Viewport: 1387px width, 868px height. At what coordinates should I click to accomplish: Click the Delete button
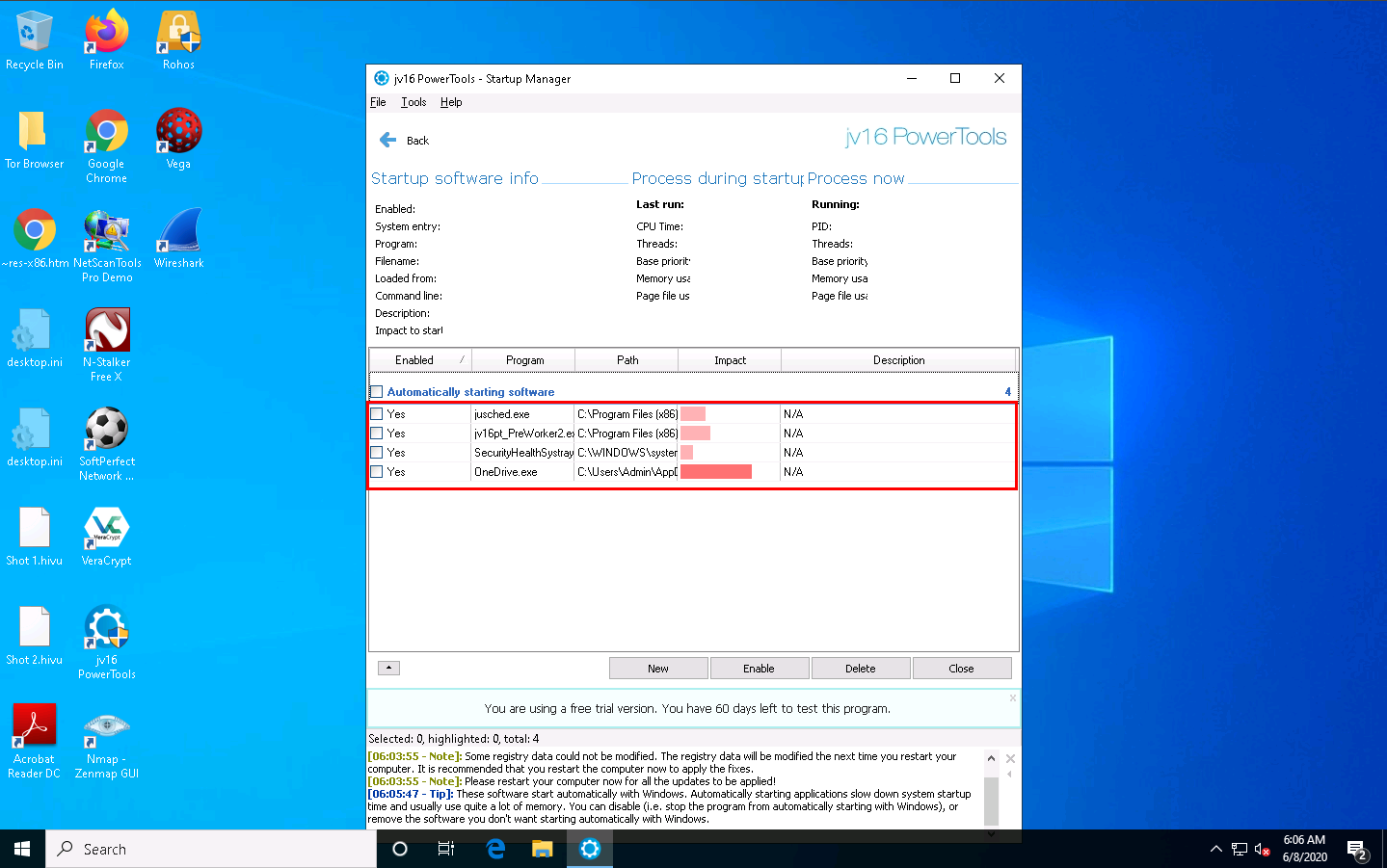click(x=861, y=669)
